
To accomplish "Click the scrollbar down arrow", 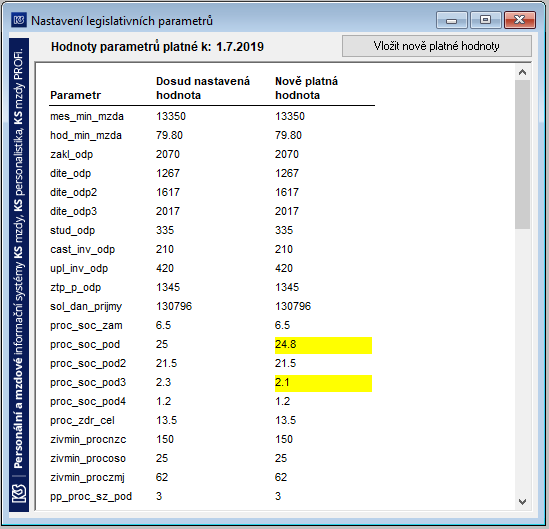I will click(x=522, y=502).
